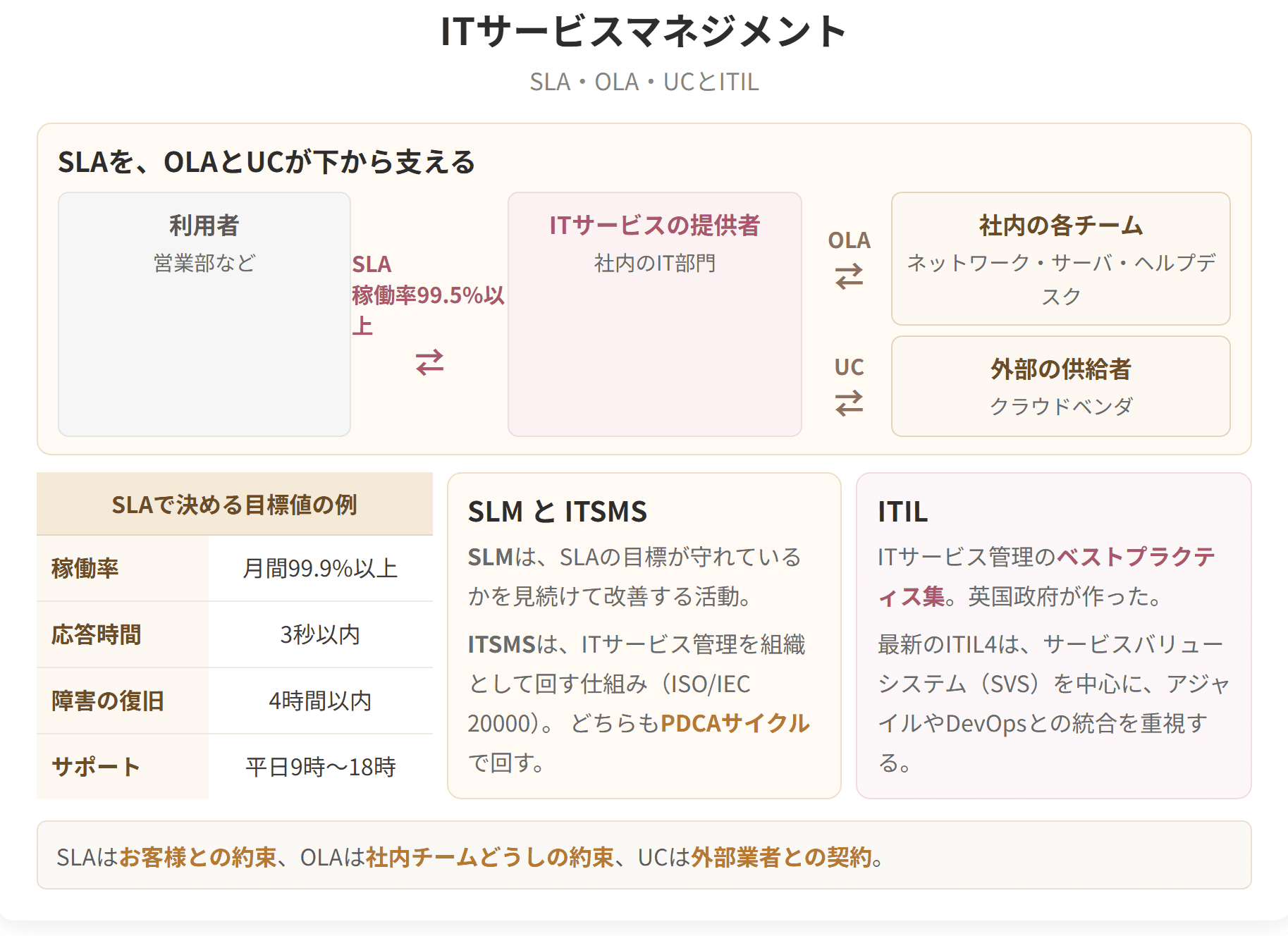Click the double arrow below the SLA 99.5% label
Screen dimensions: 1288x936
429,362
